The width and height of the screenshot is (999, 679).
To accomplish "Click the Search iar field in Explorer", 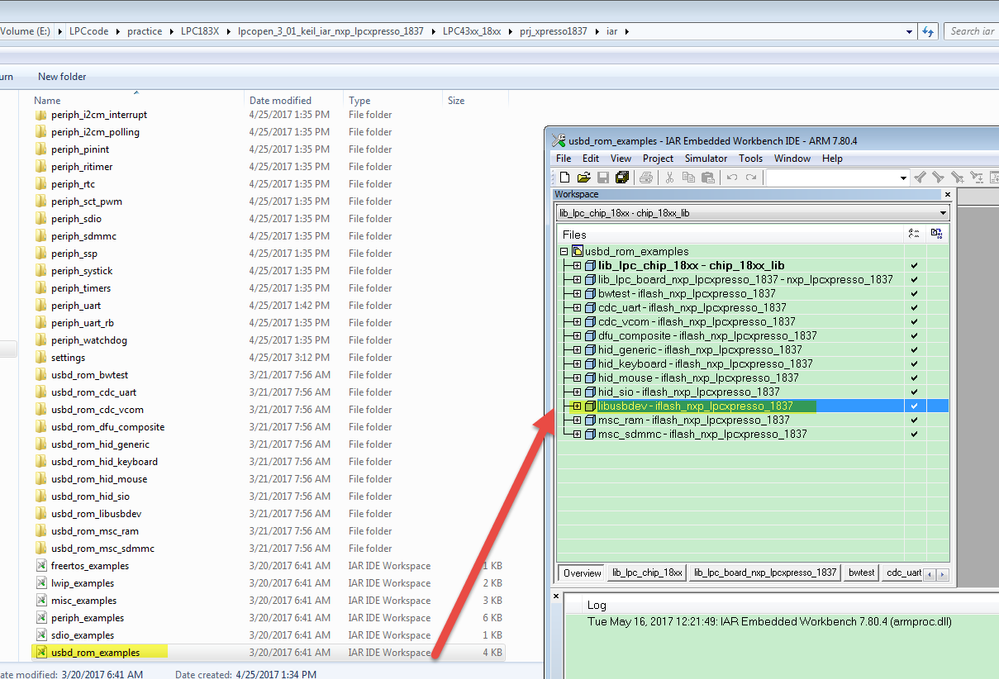I will tap(972, 31).
